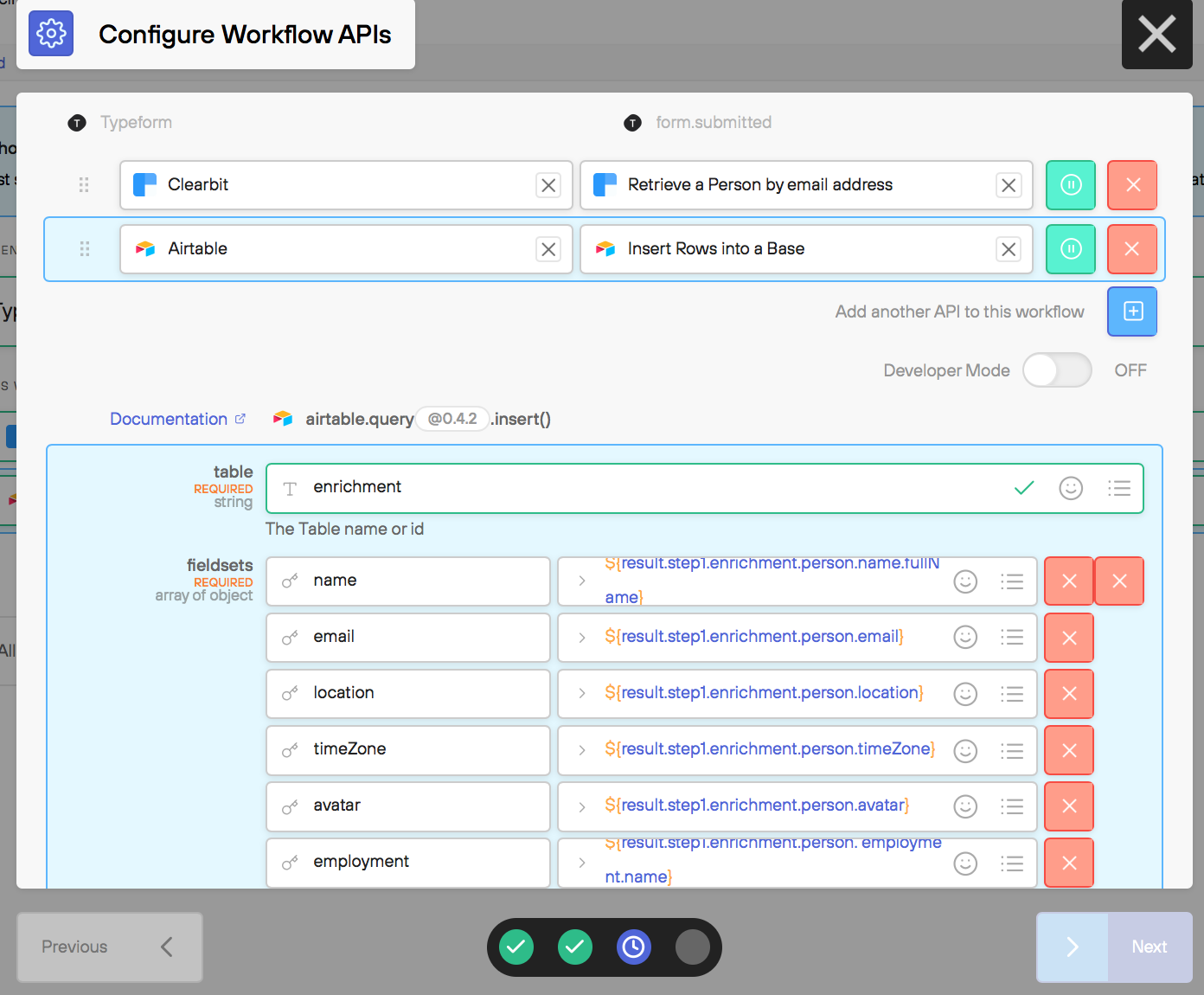
Task: Open the list icon on the name value
Action: (x=1012, y=581)
